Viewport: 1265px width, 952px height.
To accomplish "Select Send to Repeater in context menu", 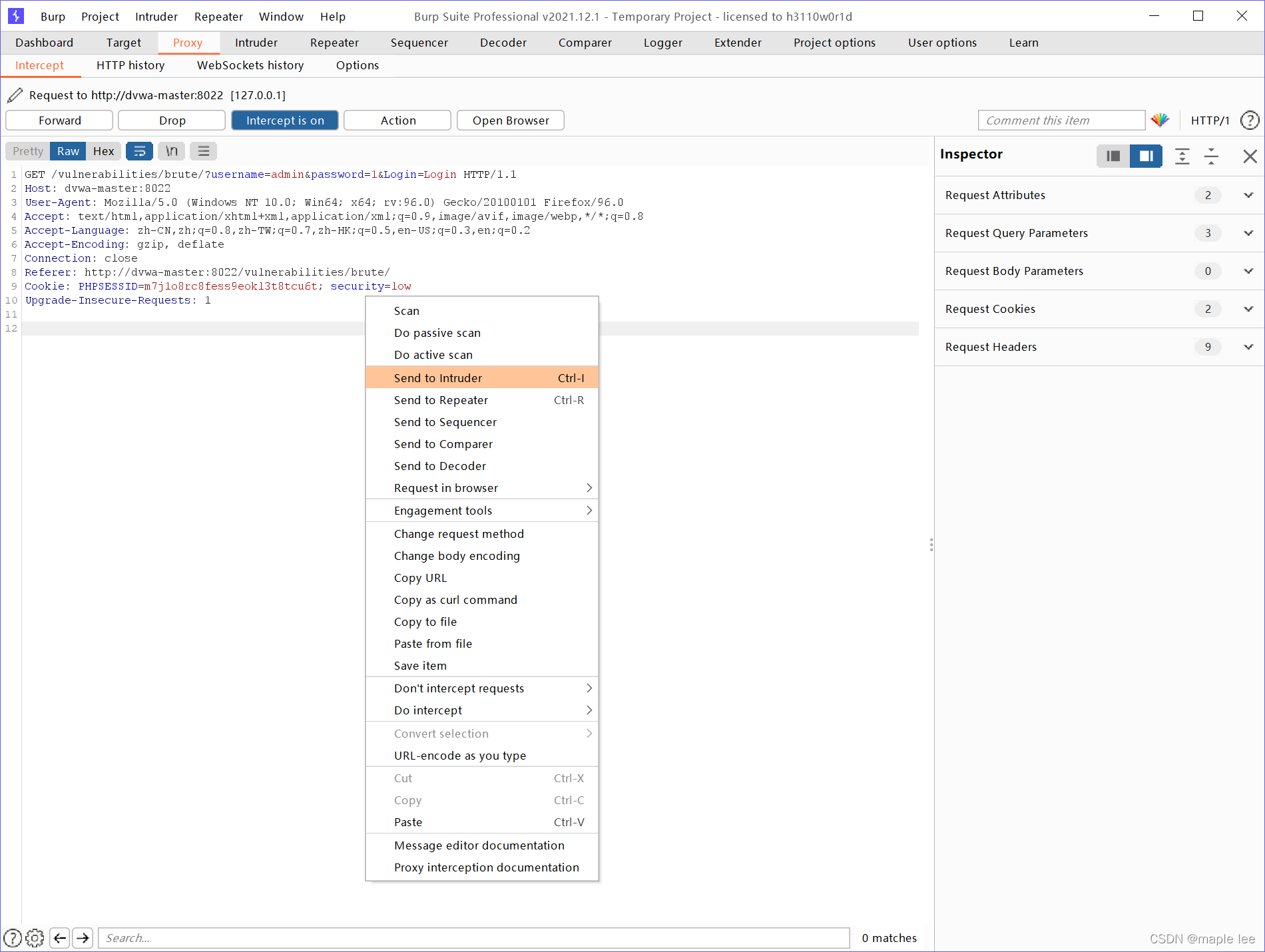I will tap(482, 400).
